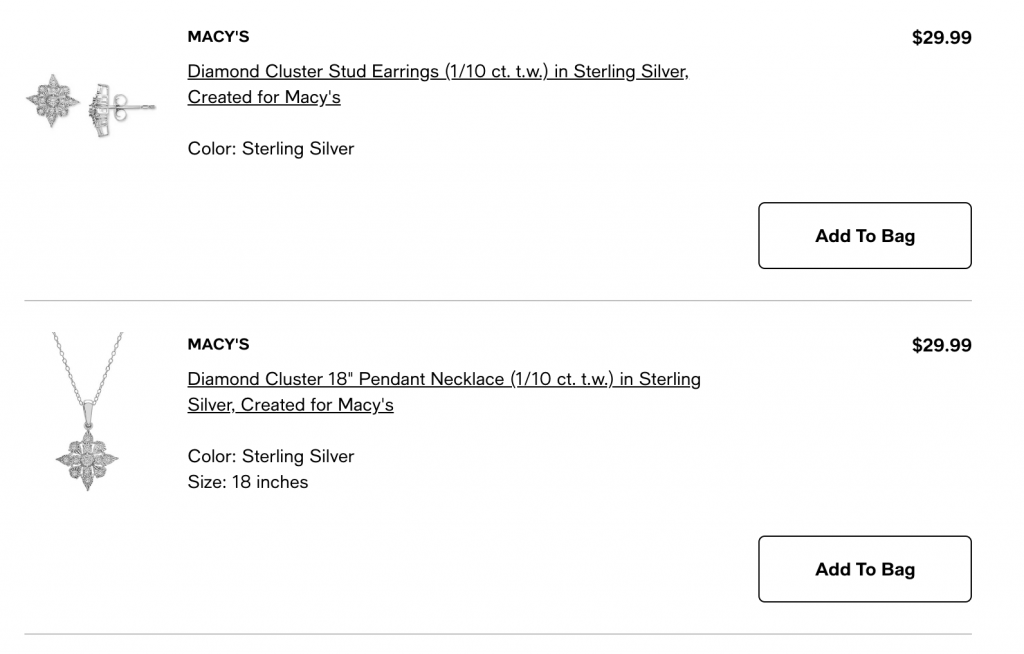Click the front-facing star earring image
The height and width of the screenshot is (654, 1024).
point(53,101)
